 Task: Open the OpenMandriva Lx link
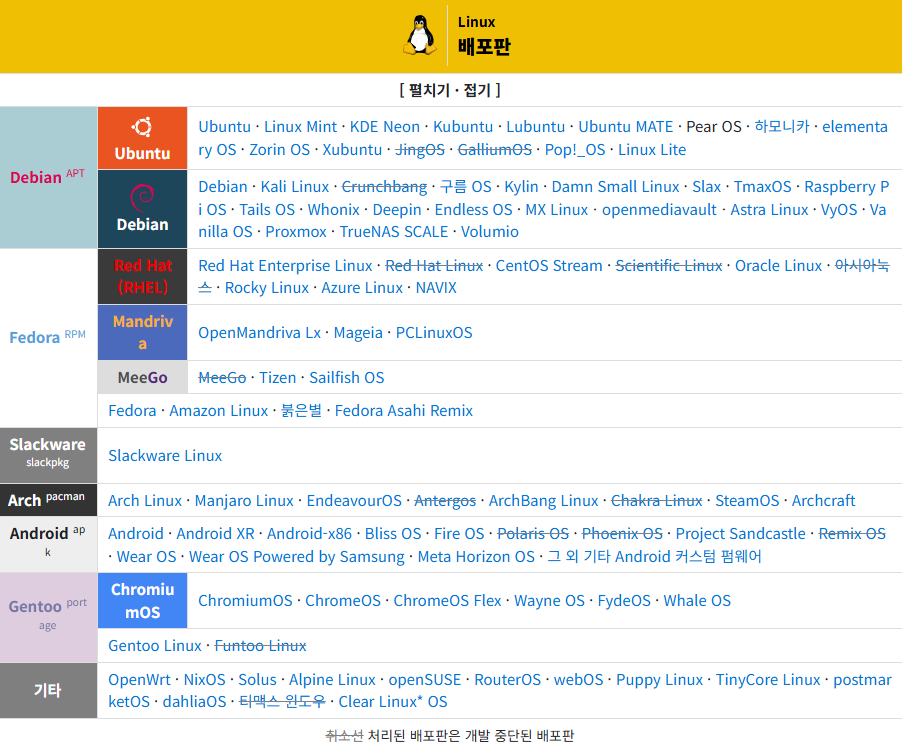(x=259, y=333)
